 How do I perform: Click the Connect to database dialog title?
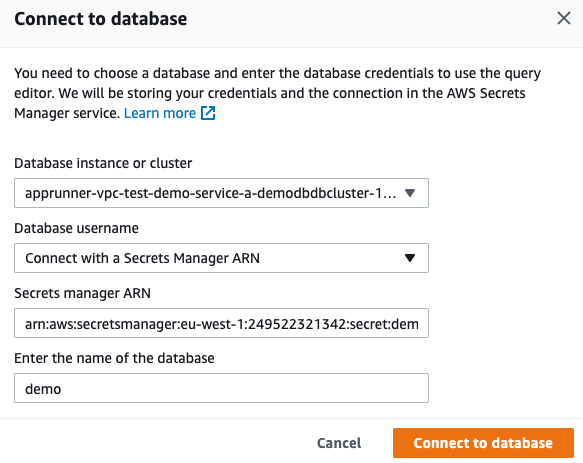click(100, 19)
